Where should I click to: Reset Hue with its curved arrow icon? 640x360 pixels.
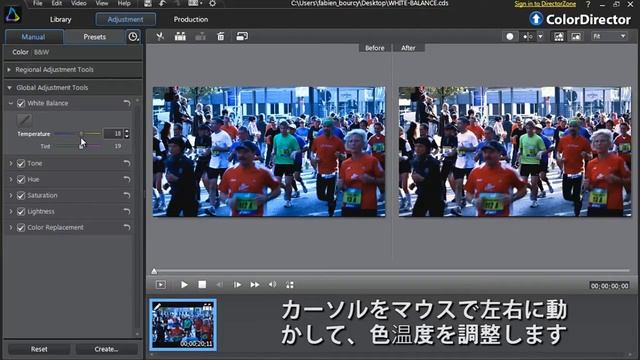click(127, 179)
